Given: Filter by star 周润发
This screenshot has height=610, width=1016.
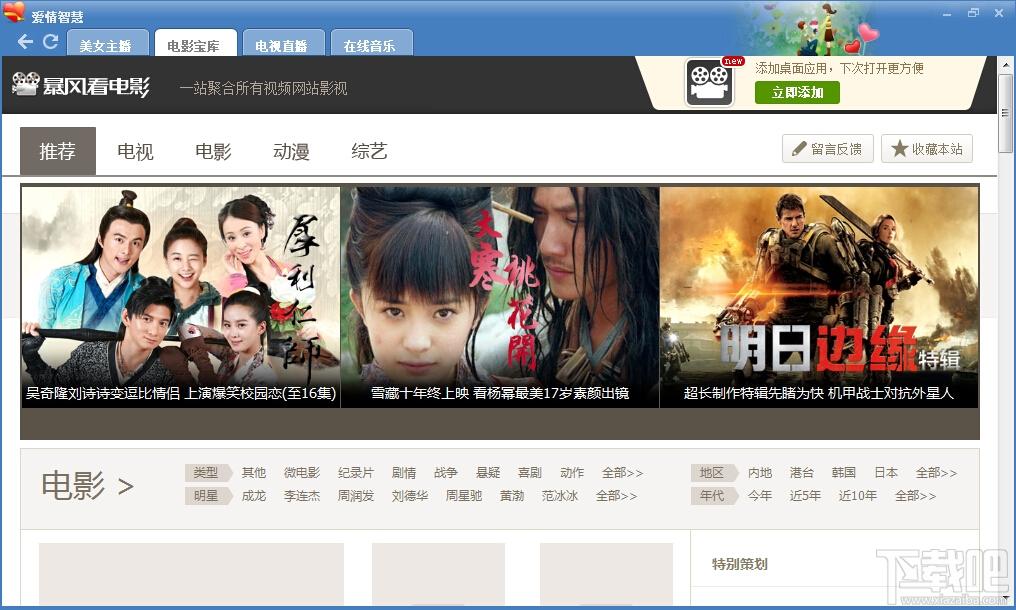Looking at the screenshot, I should tap(356, 496).
